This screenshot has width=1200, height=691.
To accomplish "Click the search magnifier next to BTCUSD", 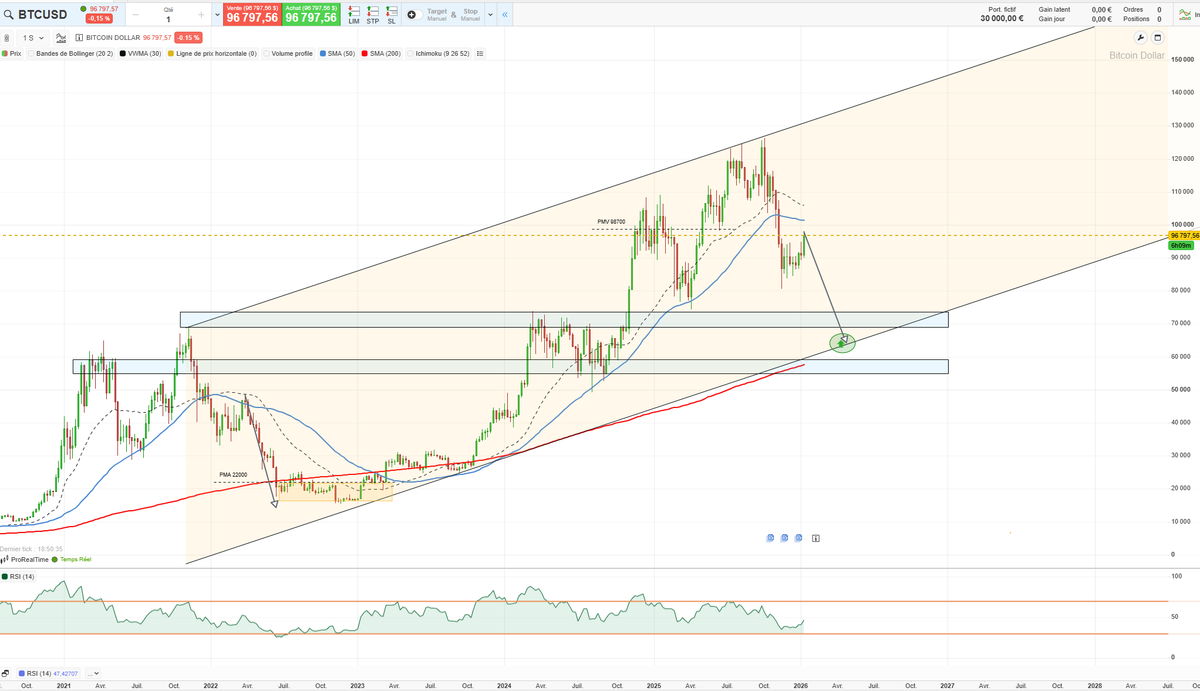I will [9, 15].
